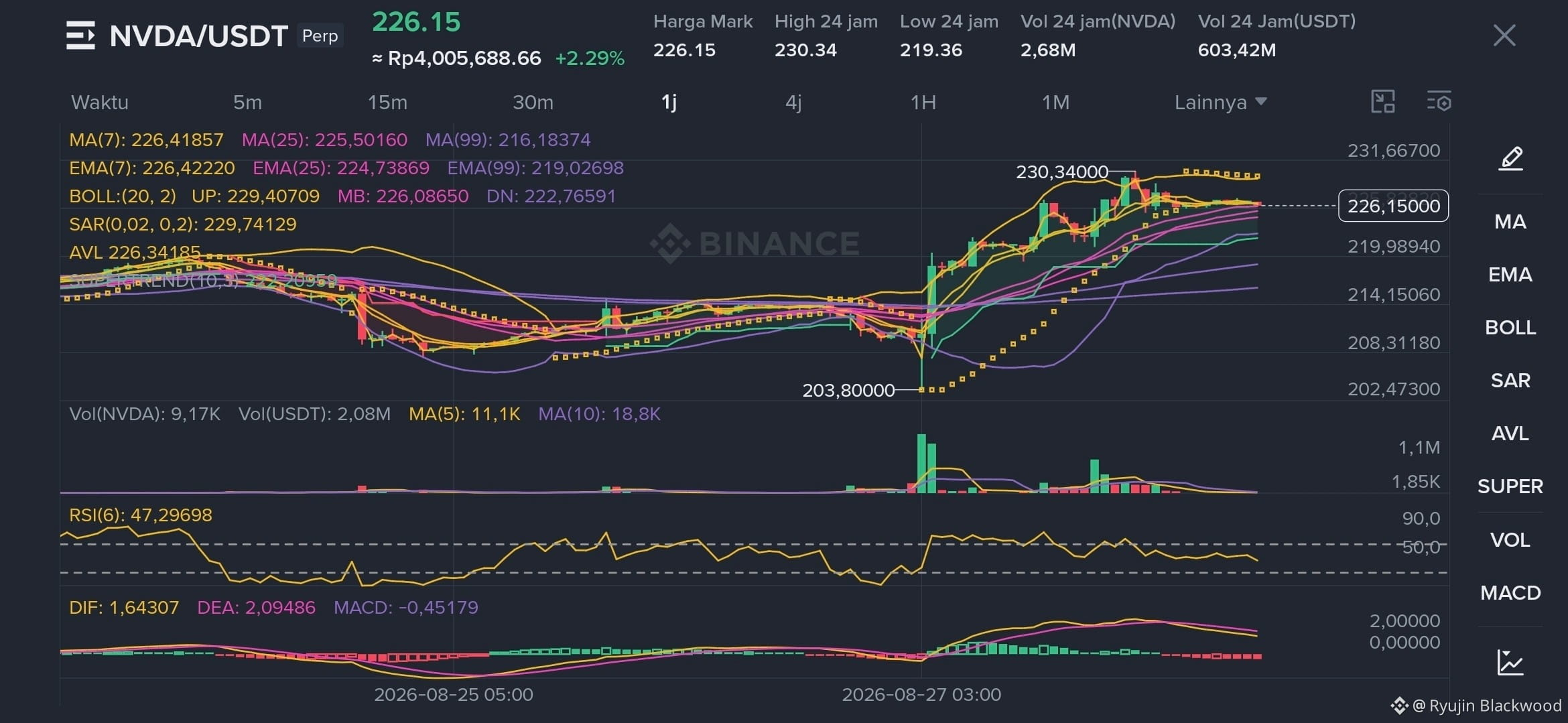The height and width of the screenshot is (723, 1568).
Task: Open the line chart icon in sidebar
Action: point(1510,662)
